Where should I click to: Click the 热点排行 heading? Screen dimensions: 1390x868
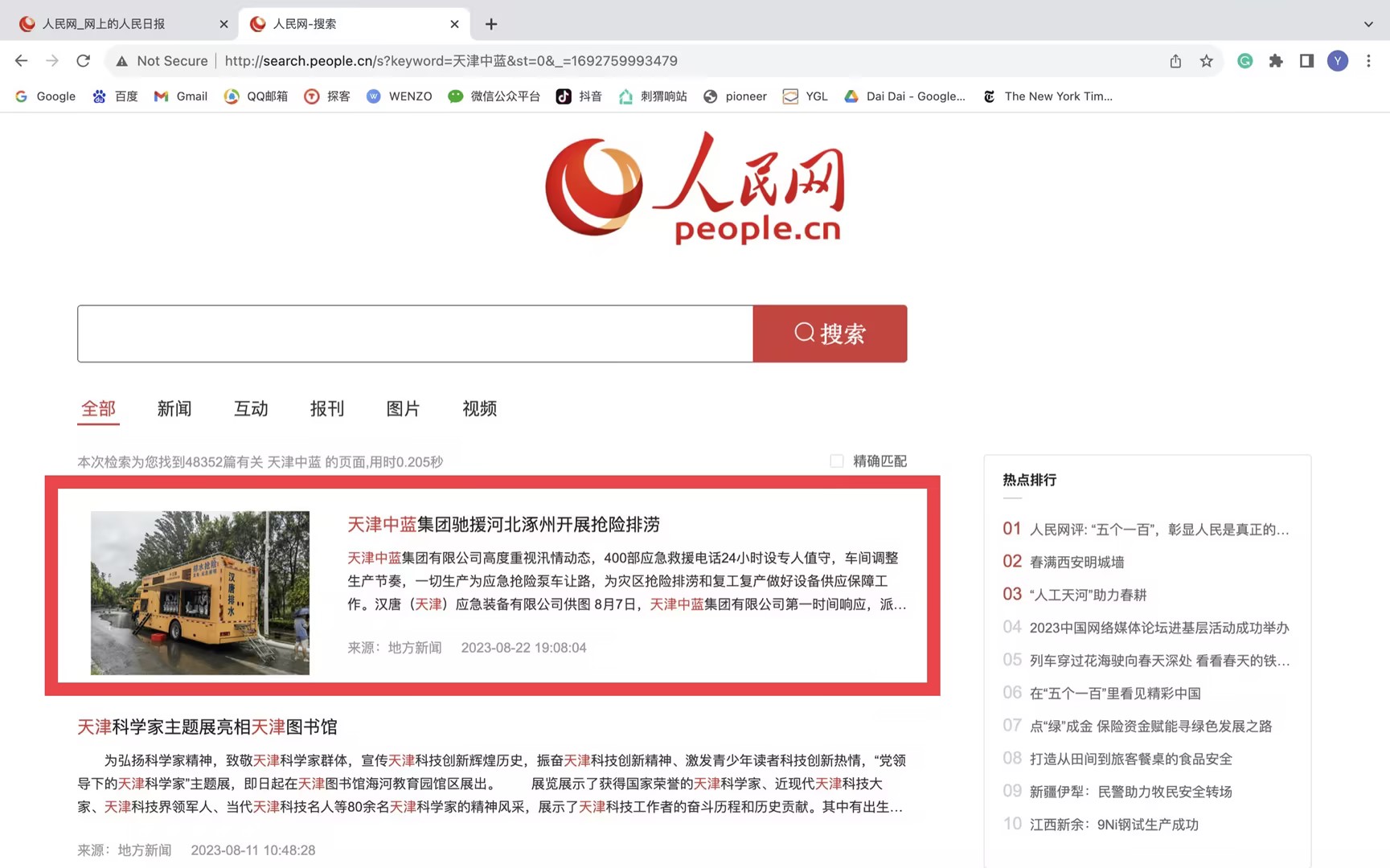(x=1030, y=480)
